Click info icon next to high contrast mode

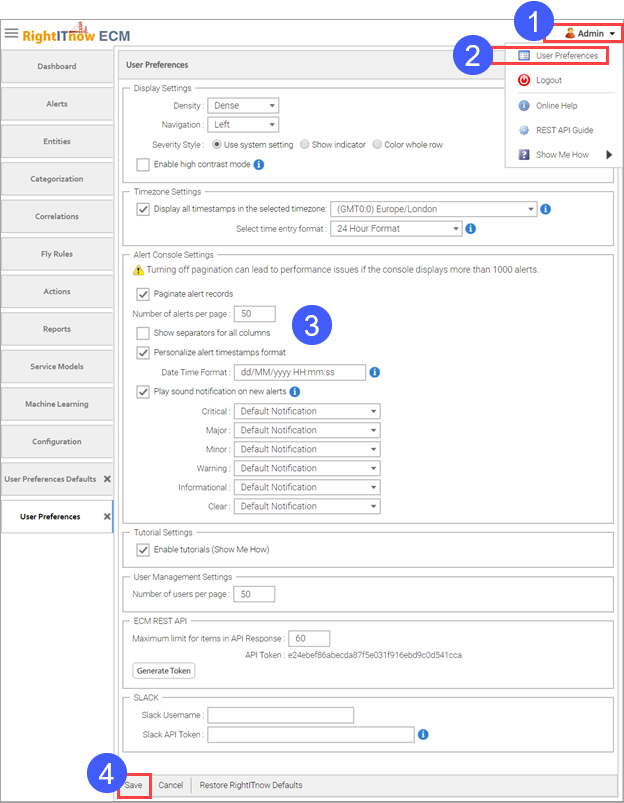pyautogui.click(x=259, y=164)
